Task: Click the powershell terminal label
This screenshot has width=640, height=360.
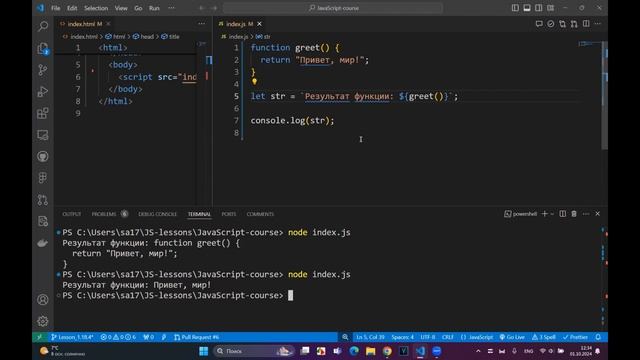Action: coord(521,213)
